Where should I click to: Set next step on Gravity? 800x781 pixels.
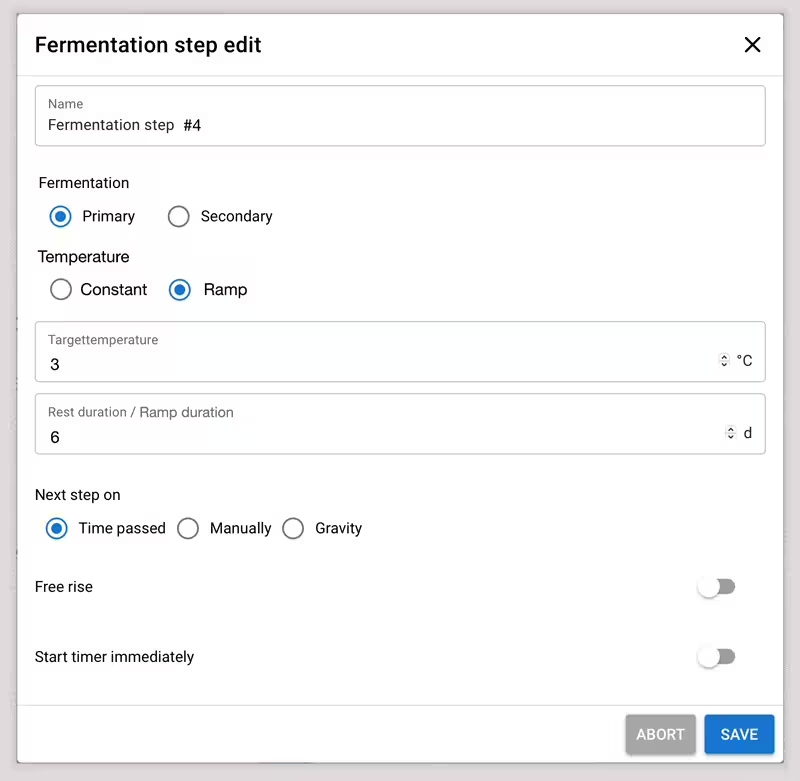coord(293,529)
